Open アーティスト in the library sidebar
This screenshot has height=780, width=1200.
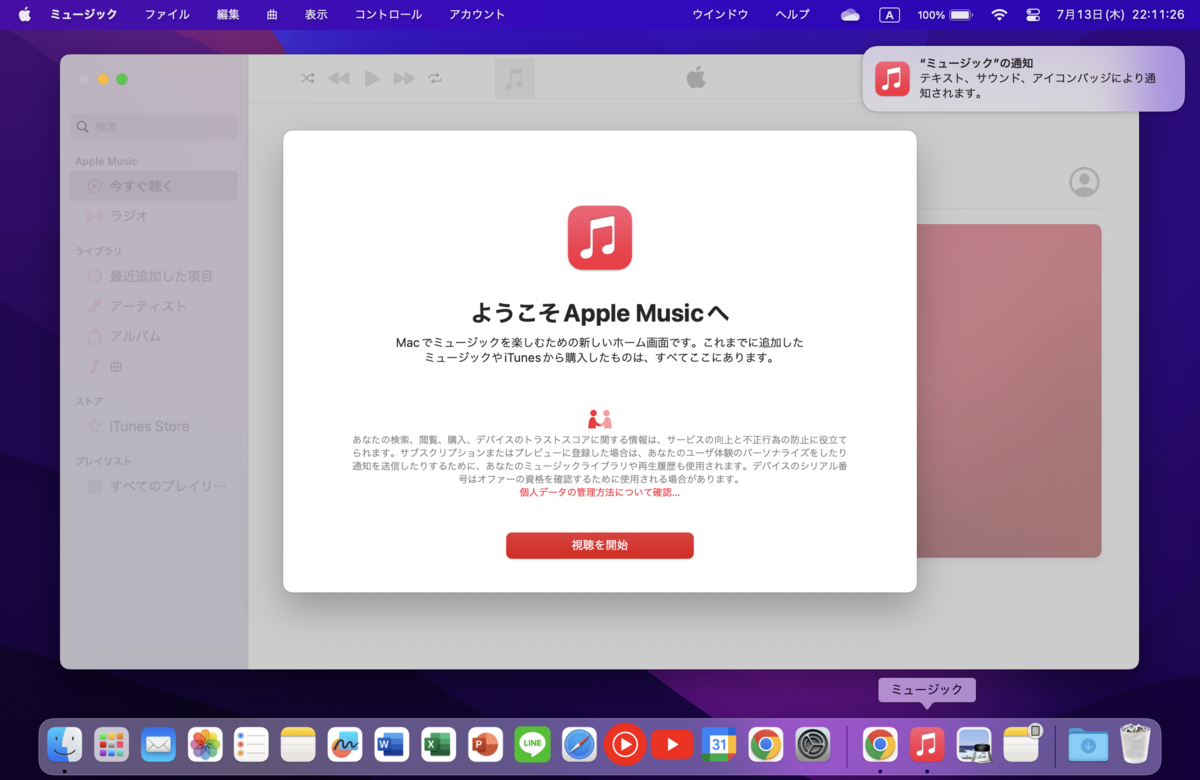coord(154,306)
